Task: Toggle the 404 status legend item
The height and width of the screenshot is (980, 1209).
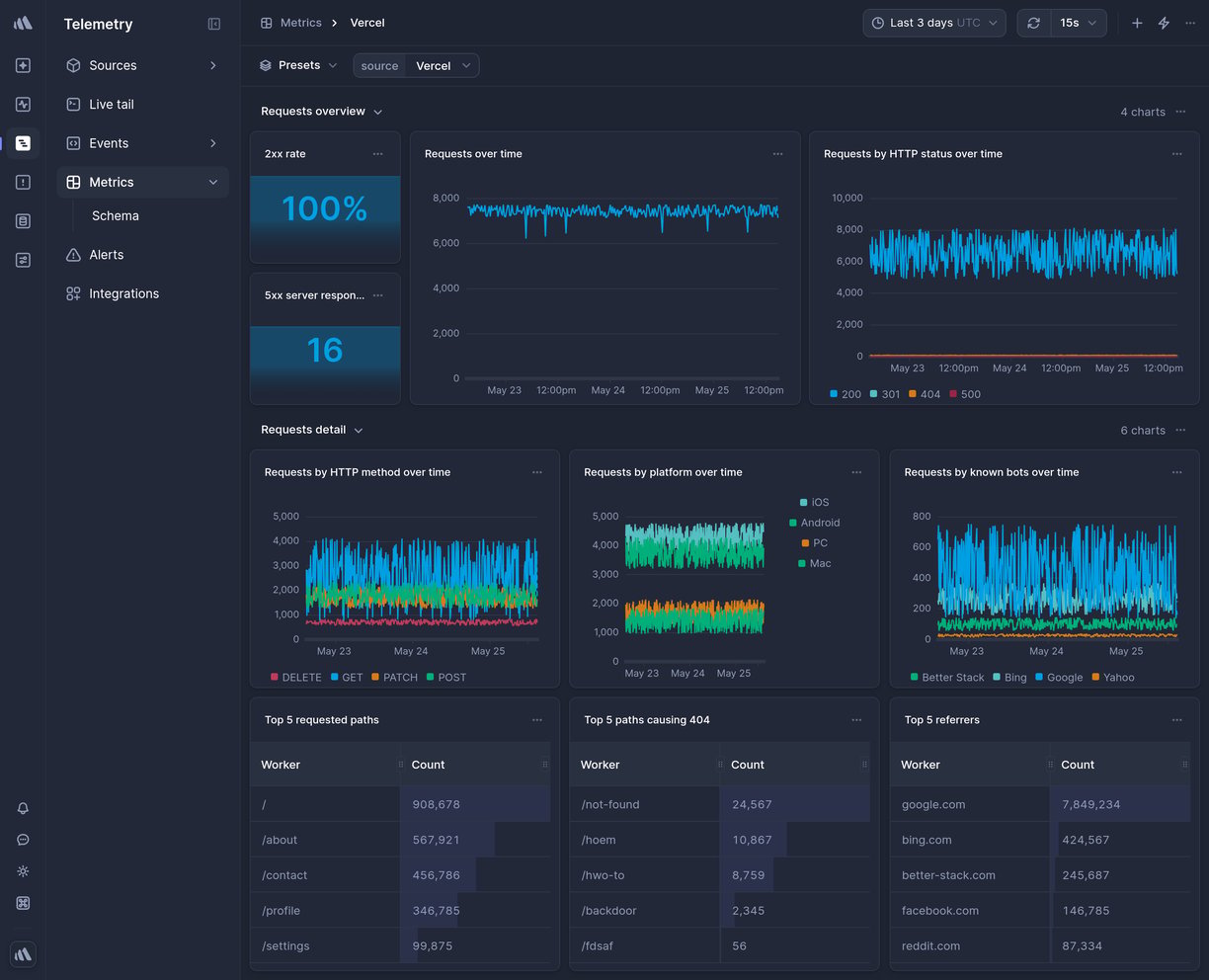Action: (x=925, y=394)
